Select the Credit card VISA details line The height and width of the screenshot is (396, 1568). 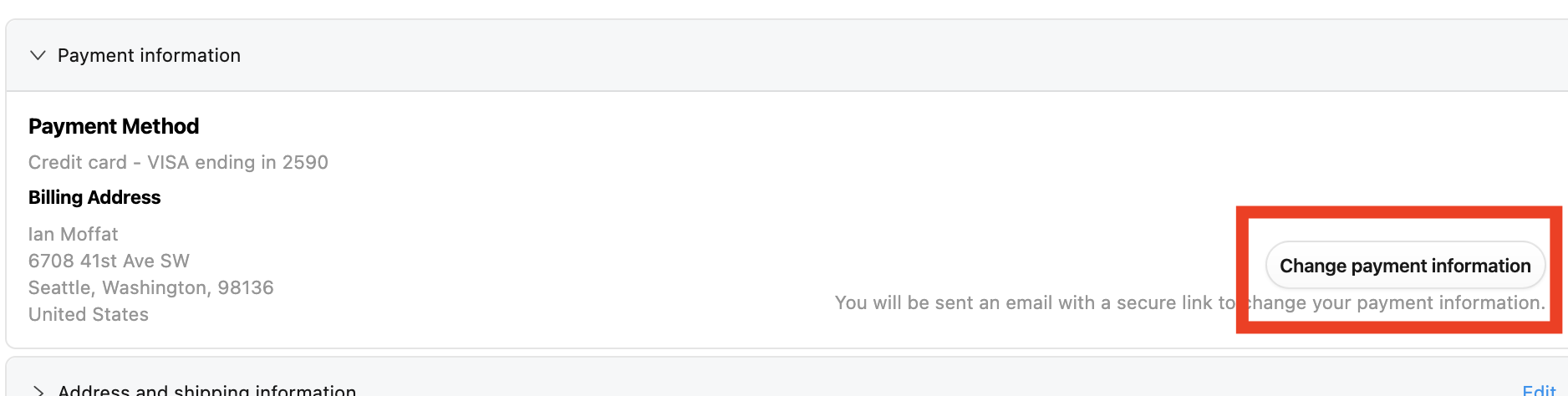coord(178,162)
